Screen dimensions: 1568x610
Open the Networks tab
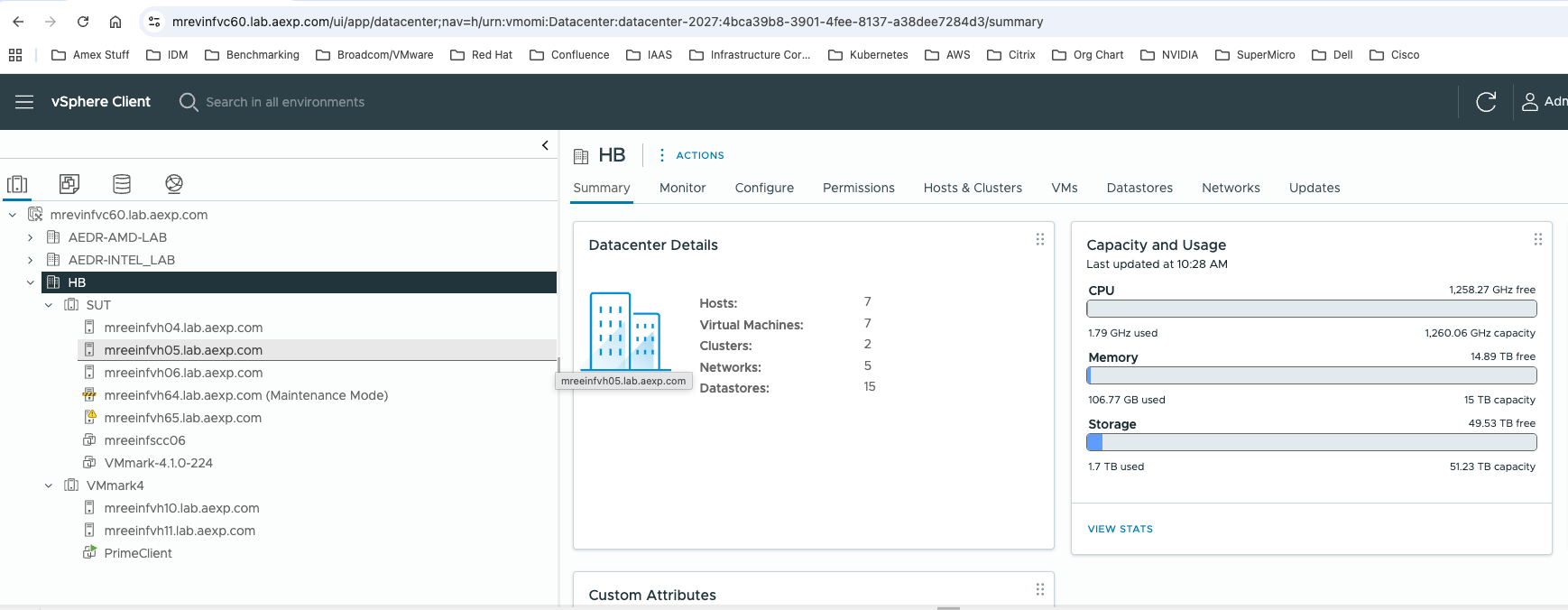1231,188
